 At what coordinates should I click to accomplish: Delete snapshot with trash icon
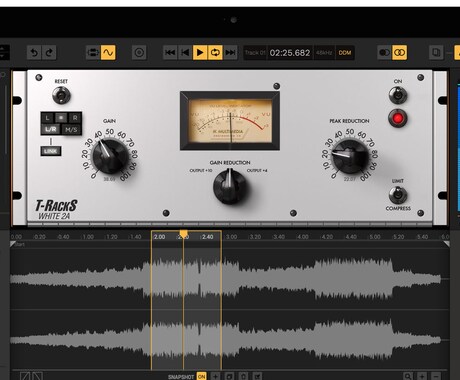click(x=244, y=377)
